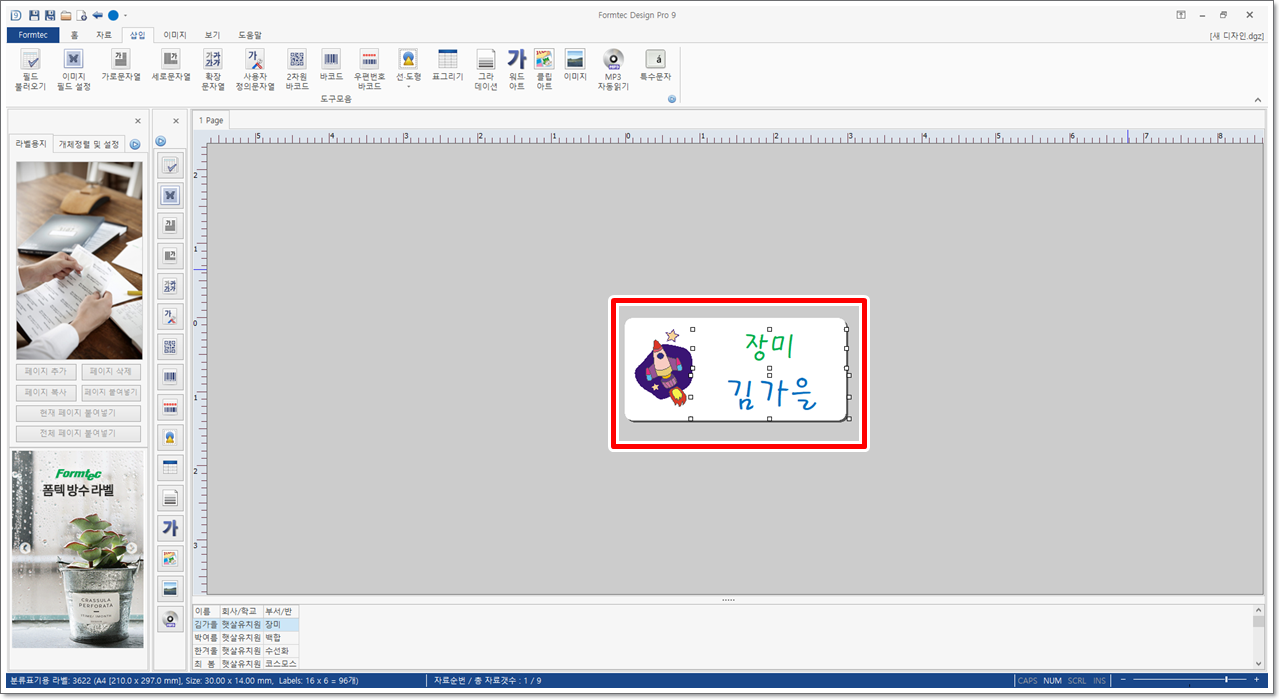Switch to the 보기 ribbon tab
This screenshot has width=1280, height=700.
(x=212, y=35)
